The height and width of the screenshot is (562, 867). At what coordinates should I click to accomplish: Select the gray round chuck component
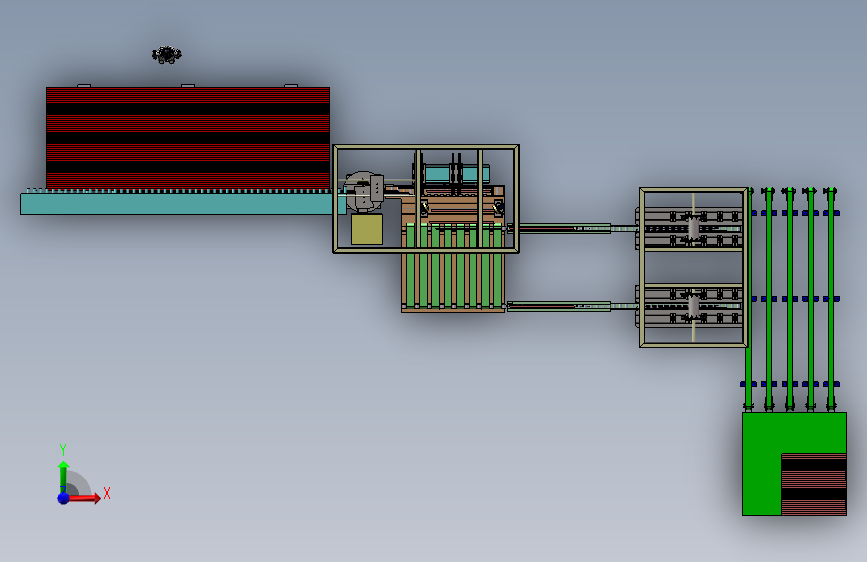click(363, 191)
